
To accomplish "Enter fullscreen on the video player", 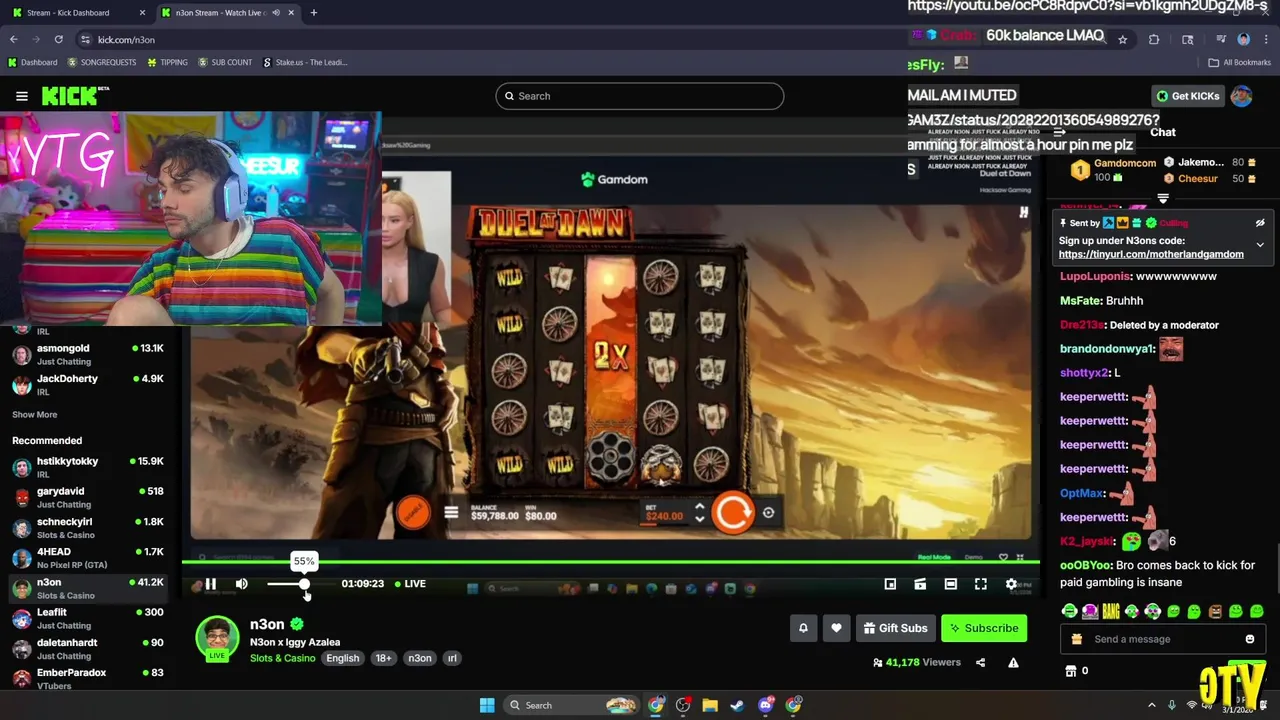I will coord(980,584).
